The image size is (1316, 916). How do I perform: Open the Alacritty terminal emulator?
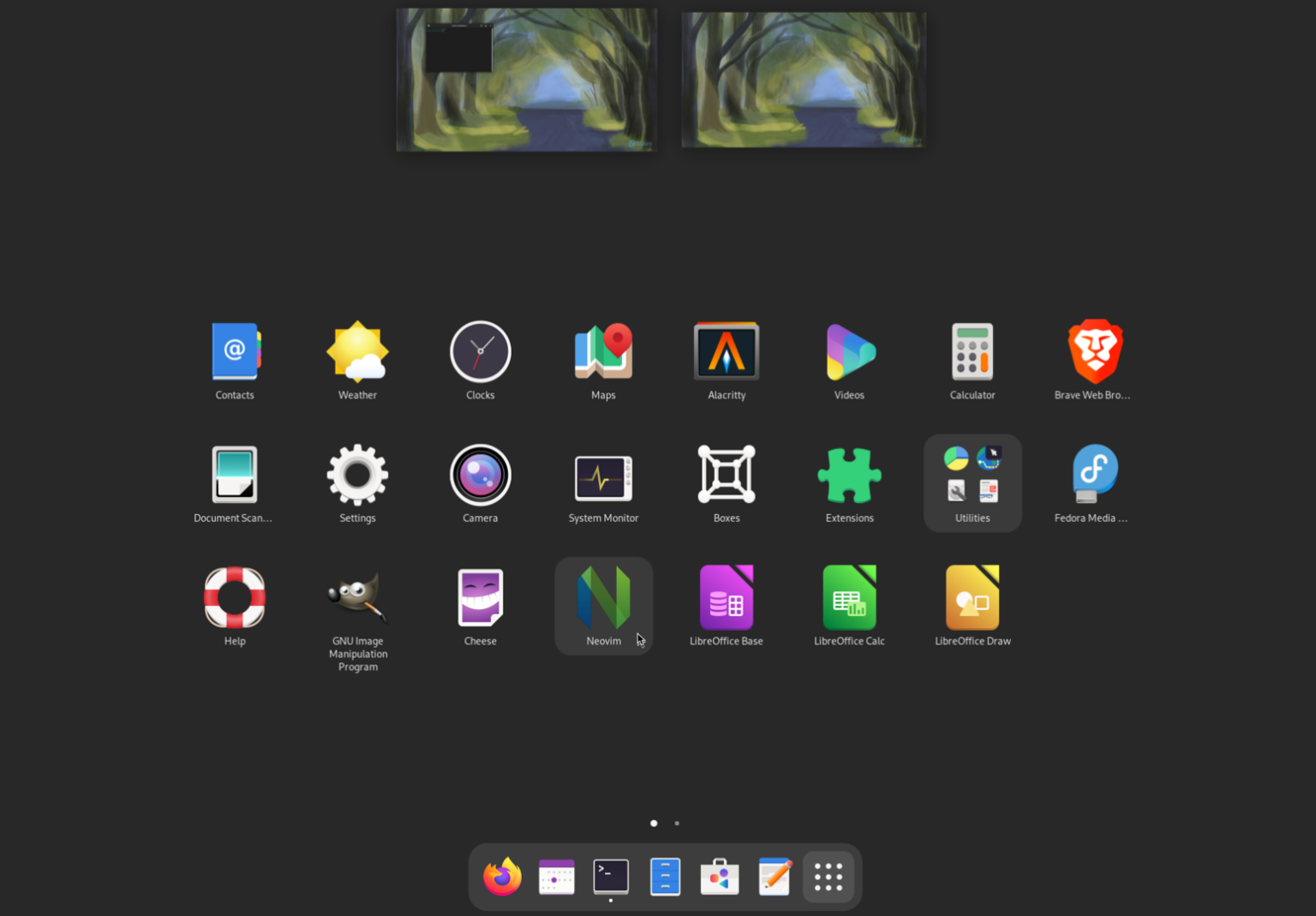point(726,351)
